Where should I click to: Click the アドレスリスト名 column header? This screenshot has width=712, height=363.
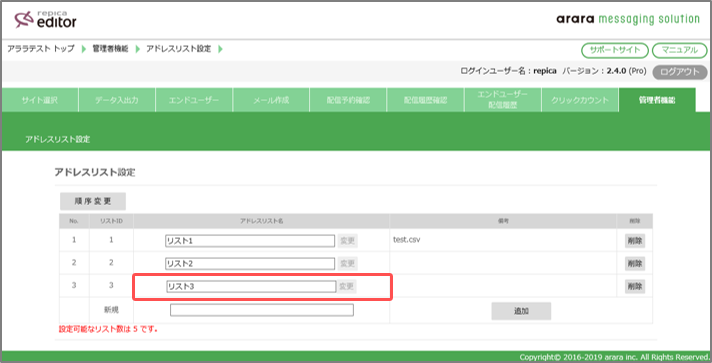click(262, 221)
